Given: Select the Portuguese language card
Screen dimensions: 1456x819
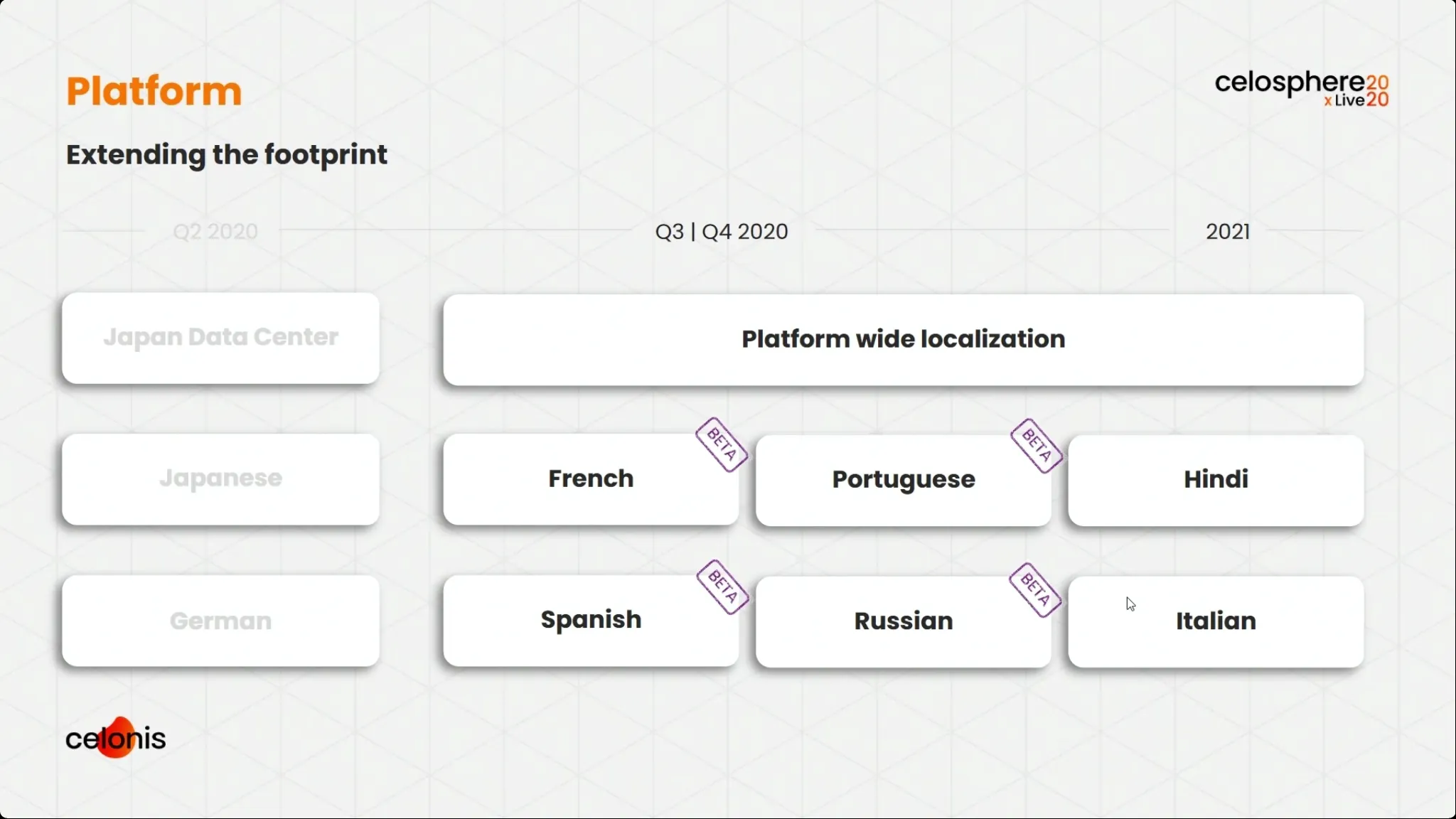Looking at the screenshot, I should (903, 480).
